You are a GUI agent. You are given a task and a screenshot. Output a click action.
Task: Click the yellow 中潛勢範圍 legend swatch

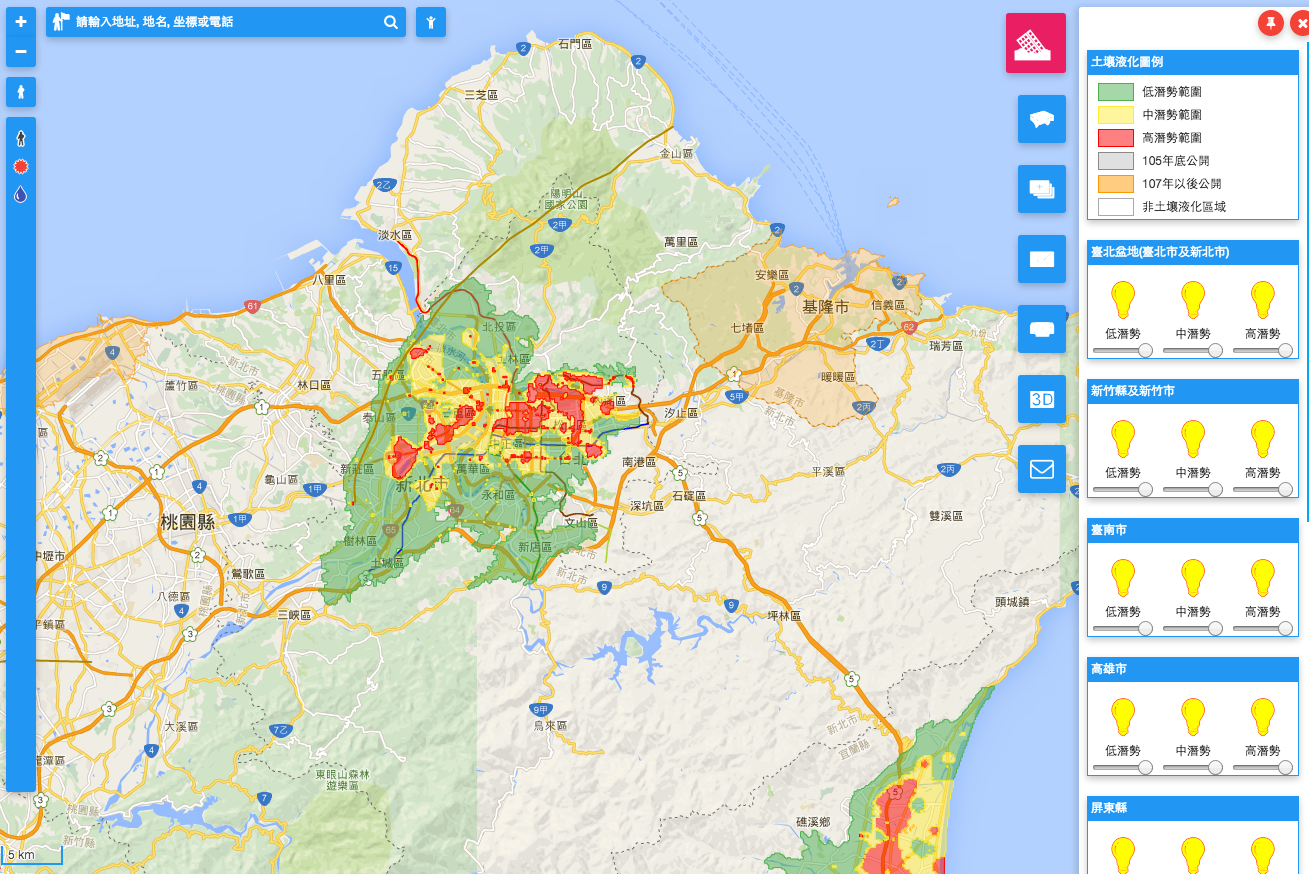1115,114
